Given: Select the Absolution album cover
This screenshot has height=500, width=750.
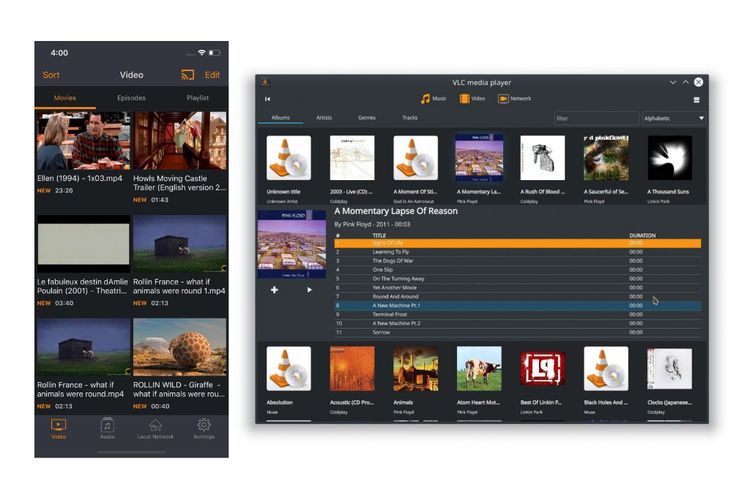Looking at the screenshot, I should pyautogui.click(x=288, y=368).
